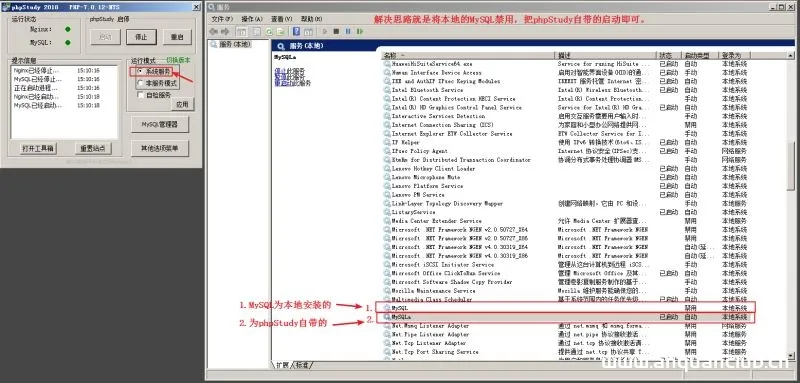Click gear icon of the MySQLa service row
This screenshot has width=800, height=383.
tap(387, 317)
